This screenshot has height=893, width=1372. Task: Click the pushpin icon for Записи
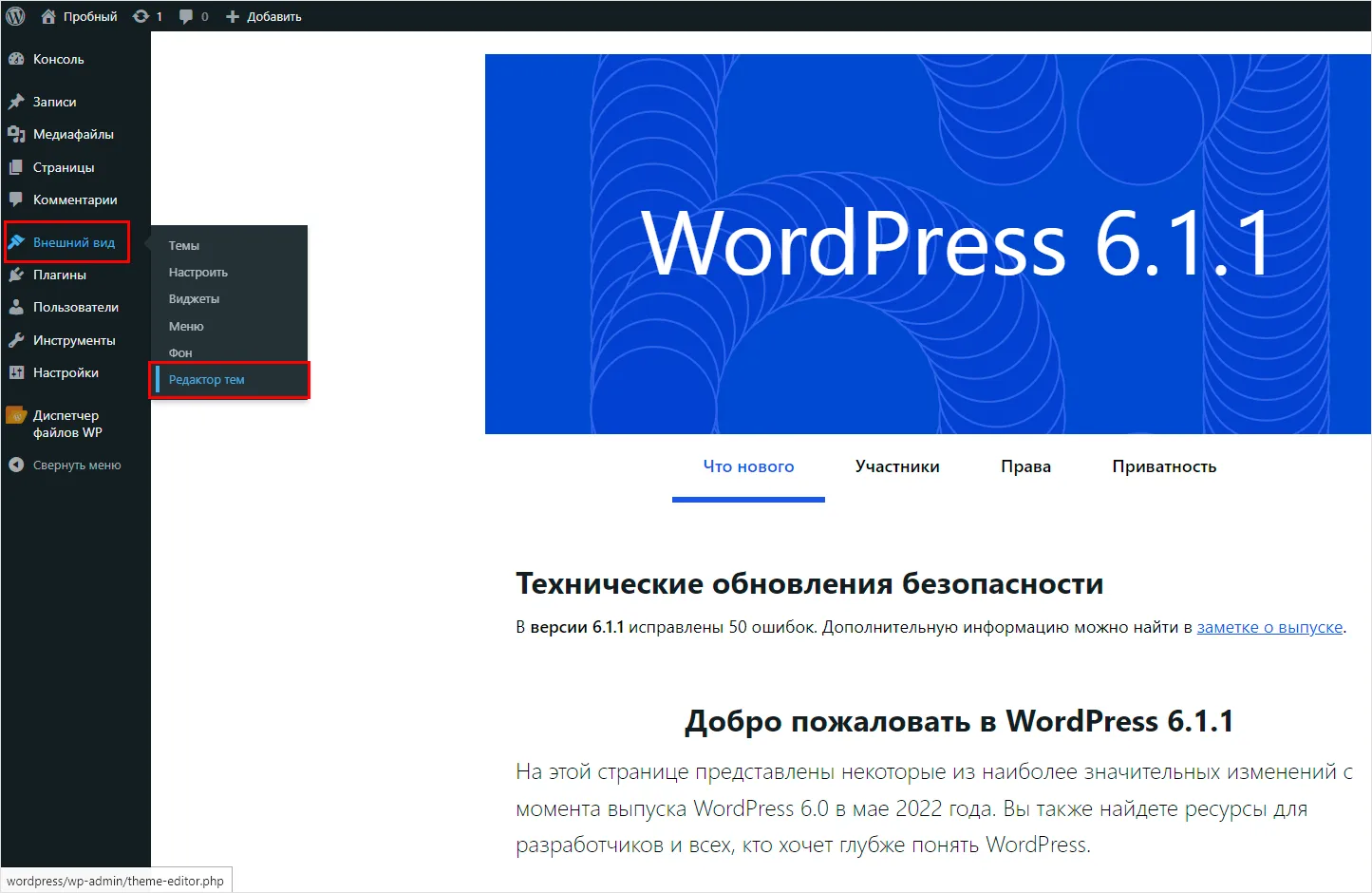tap(16, 102)
